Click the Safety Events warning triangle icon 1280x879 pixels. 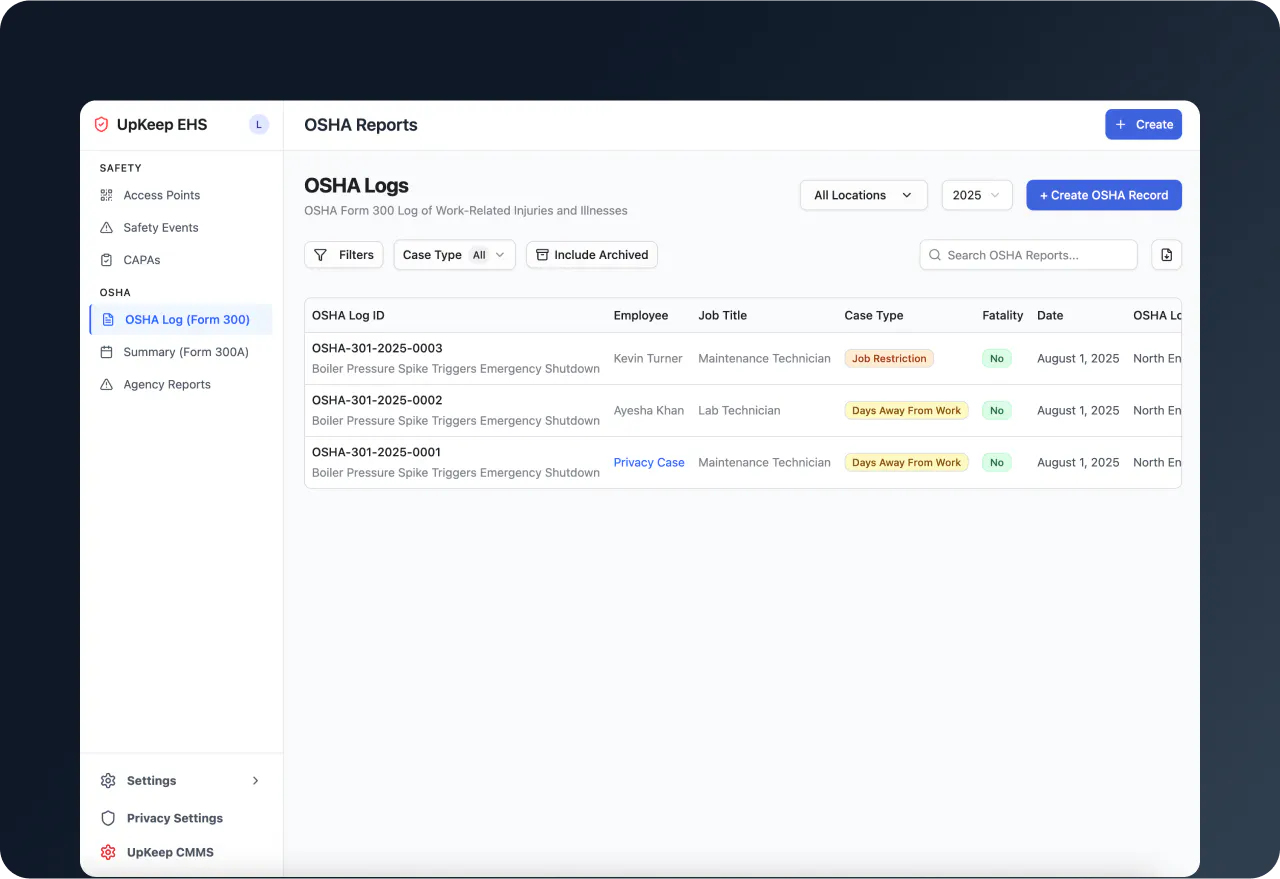pyautogui.click(x=107, y=228)
